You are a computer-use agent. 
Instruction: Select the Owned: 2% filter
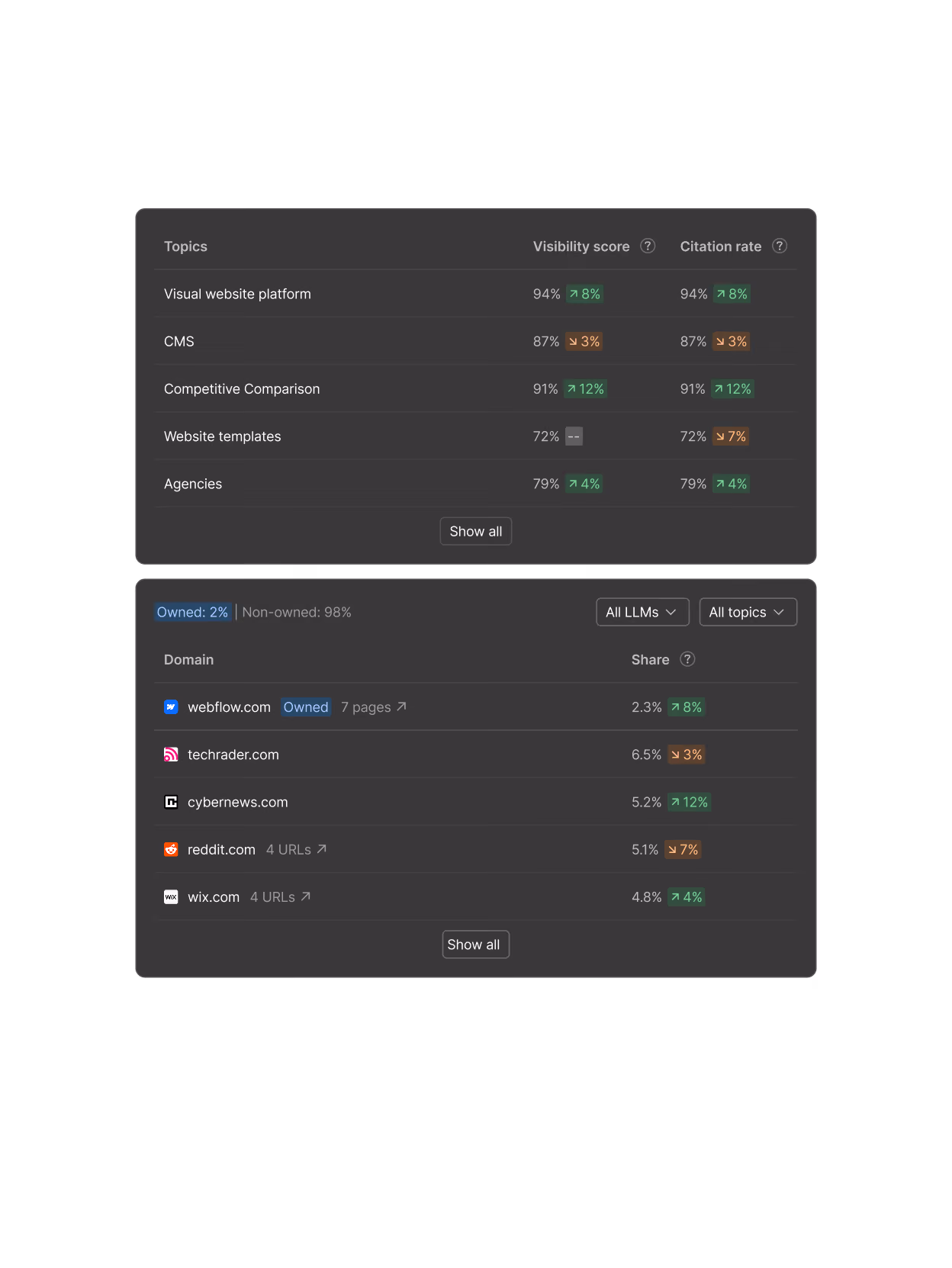(x=192, y=612)
